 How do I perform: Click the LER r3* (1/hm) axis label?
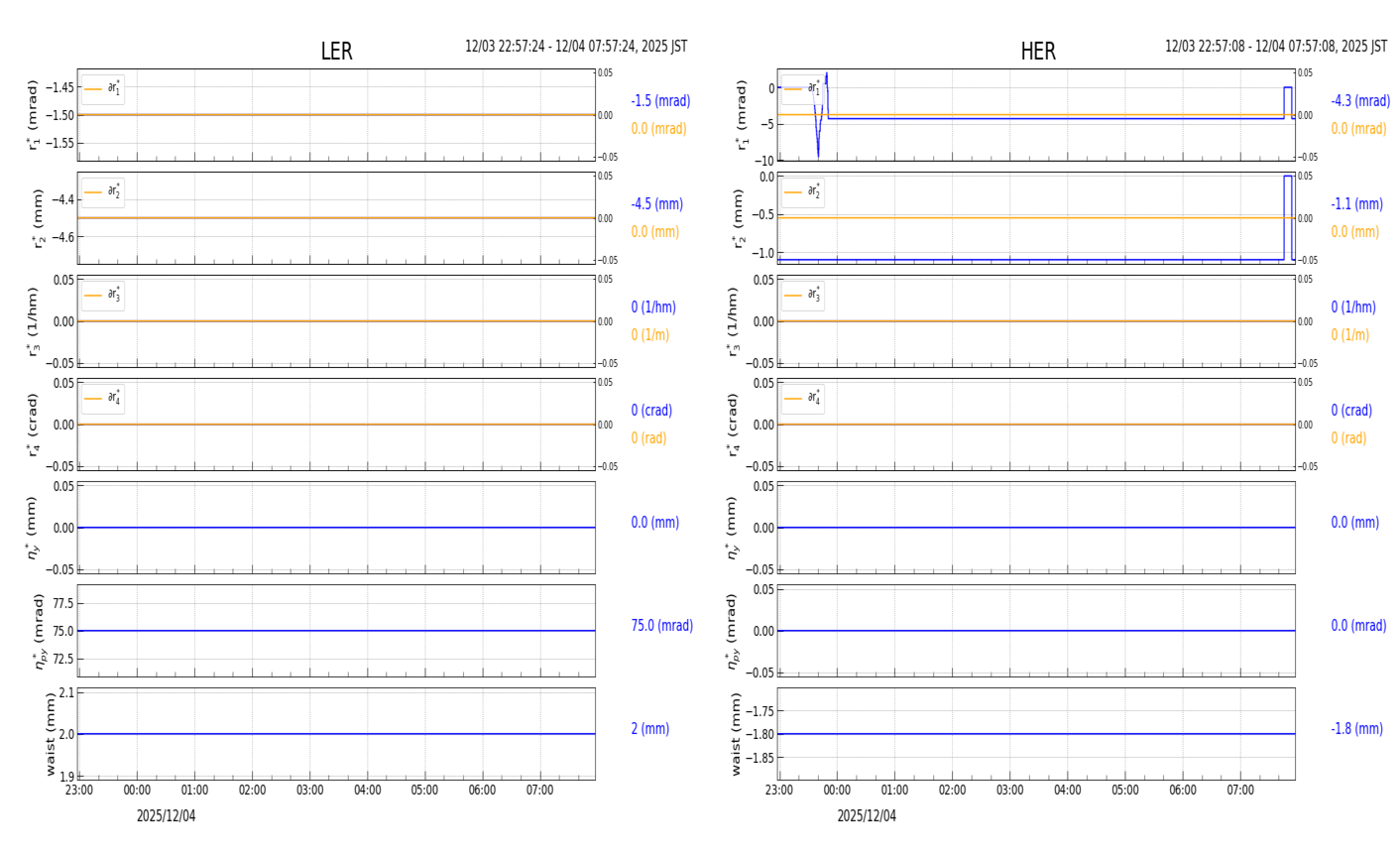point(34,321)
